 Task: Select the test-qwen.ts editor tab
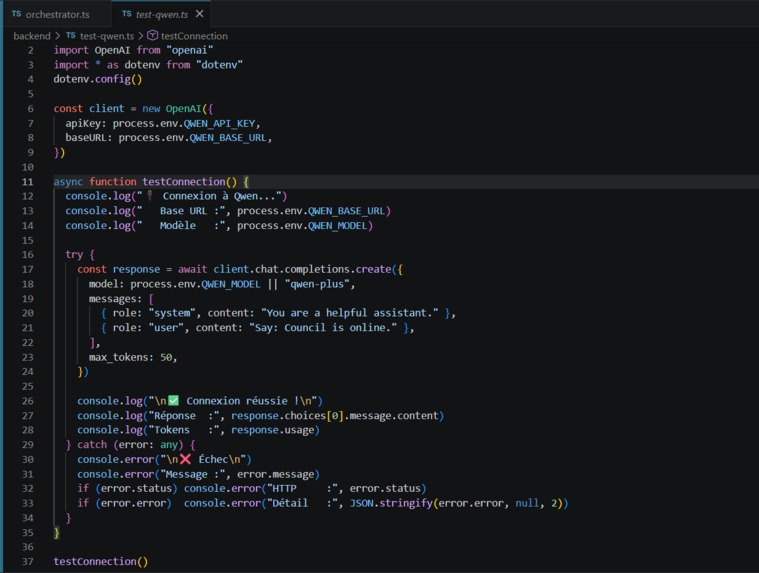[x=162, y=15]
